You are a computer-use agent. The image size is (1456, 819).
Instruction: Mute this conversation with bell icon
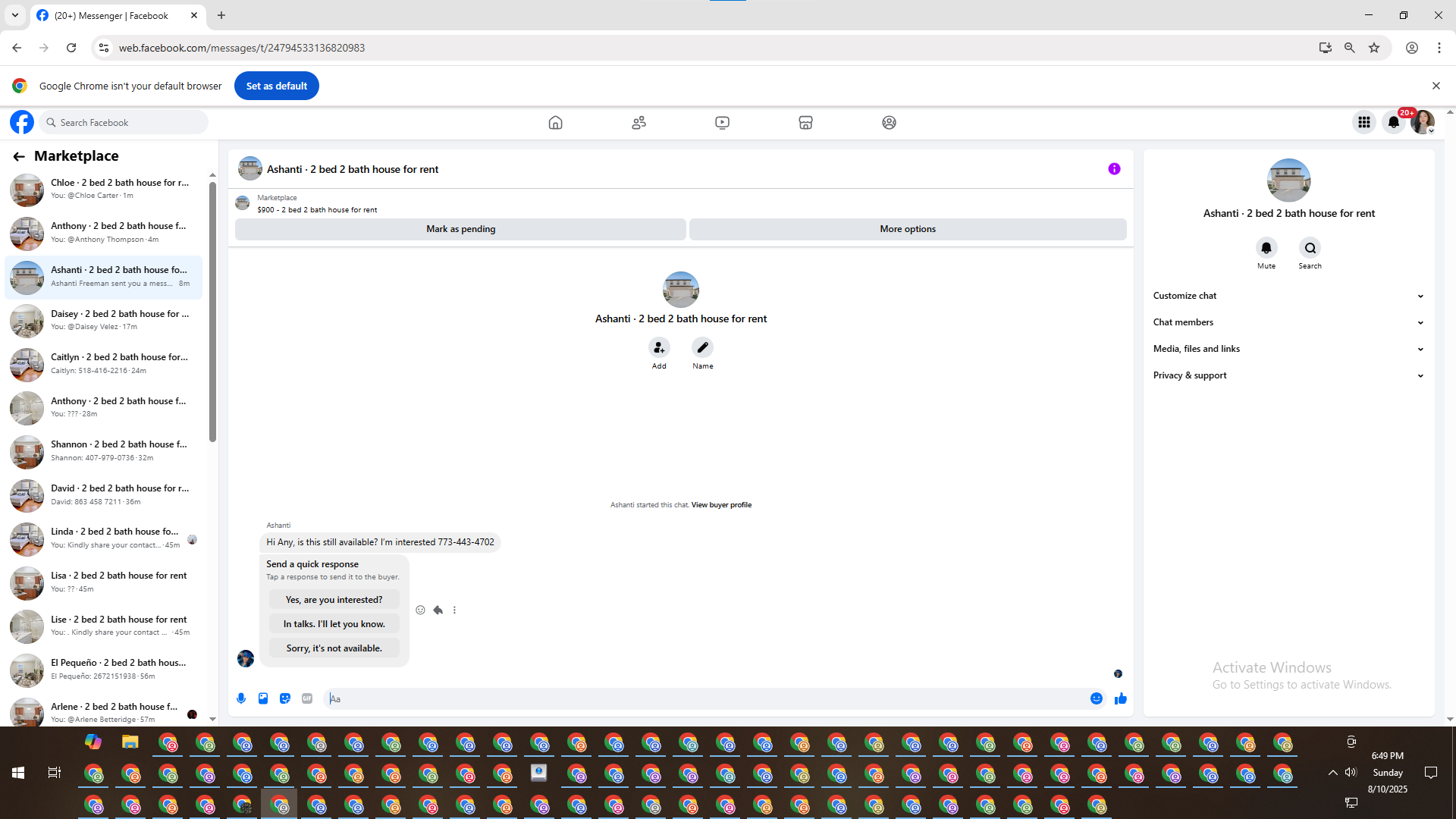coord(1266,248)
